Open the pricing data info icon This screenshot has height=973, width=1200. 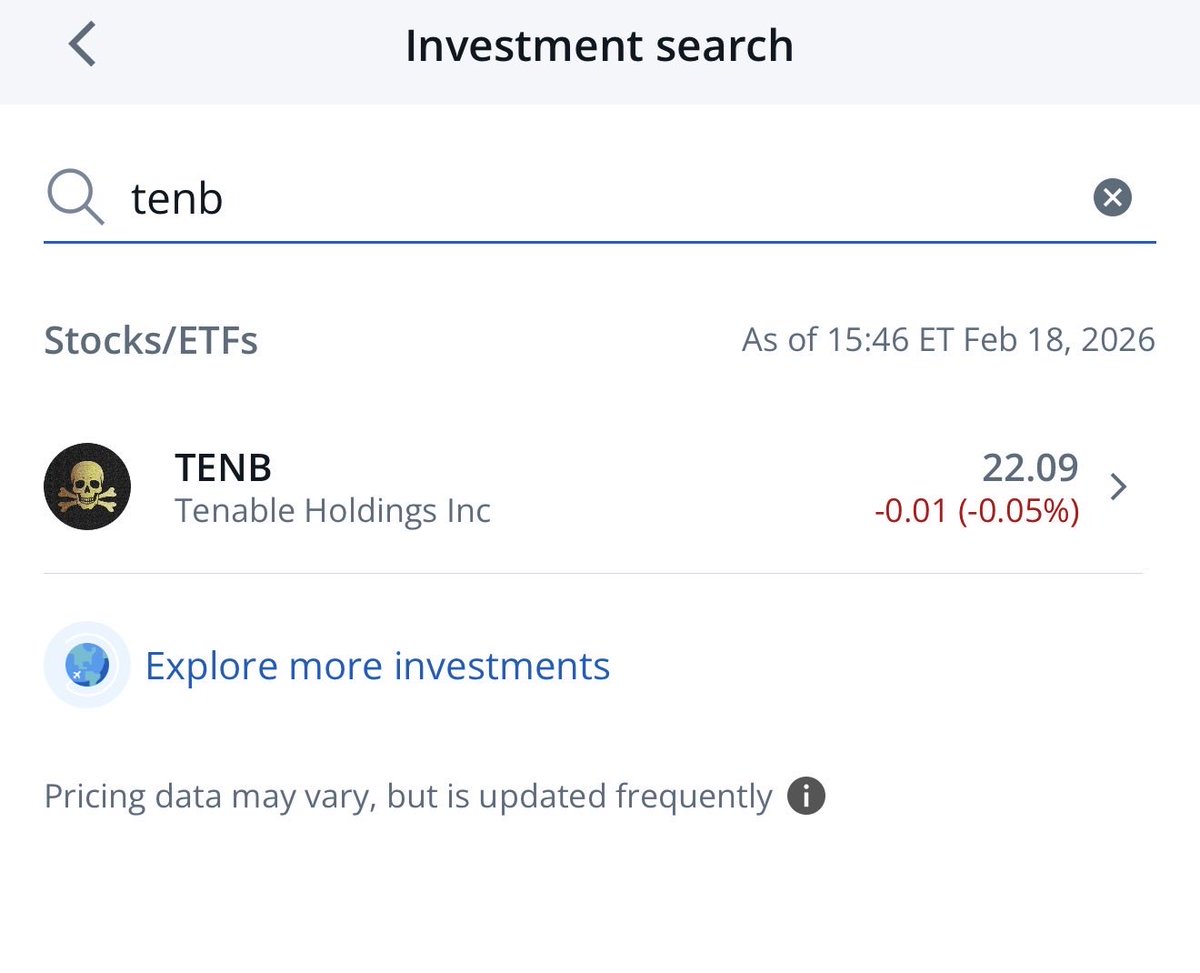pos(806,797)
